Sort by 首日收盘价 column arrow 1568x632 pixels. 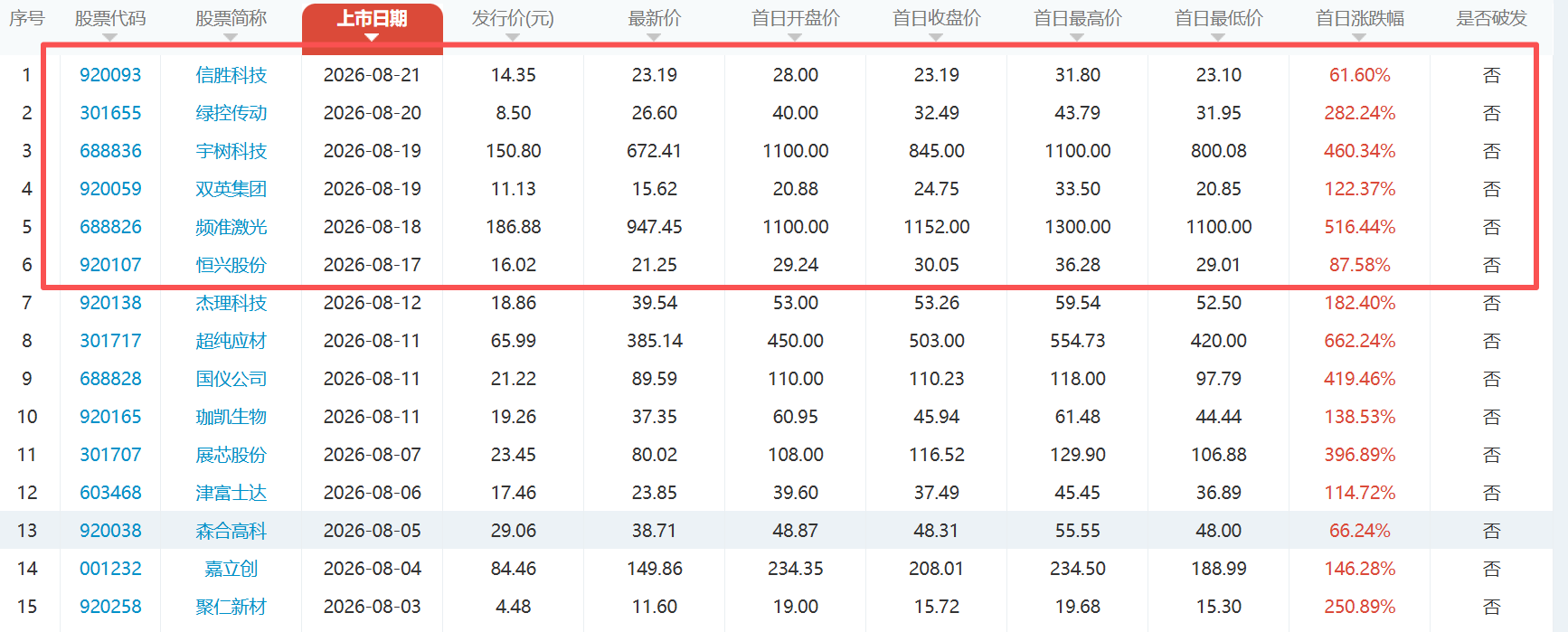coord(936,37)
